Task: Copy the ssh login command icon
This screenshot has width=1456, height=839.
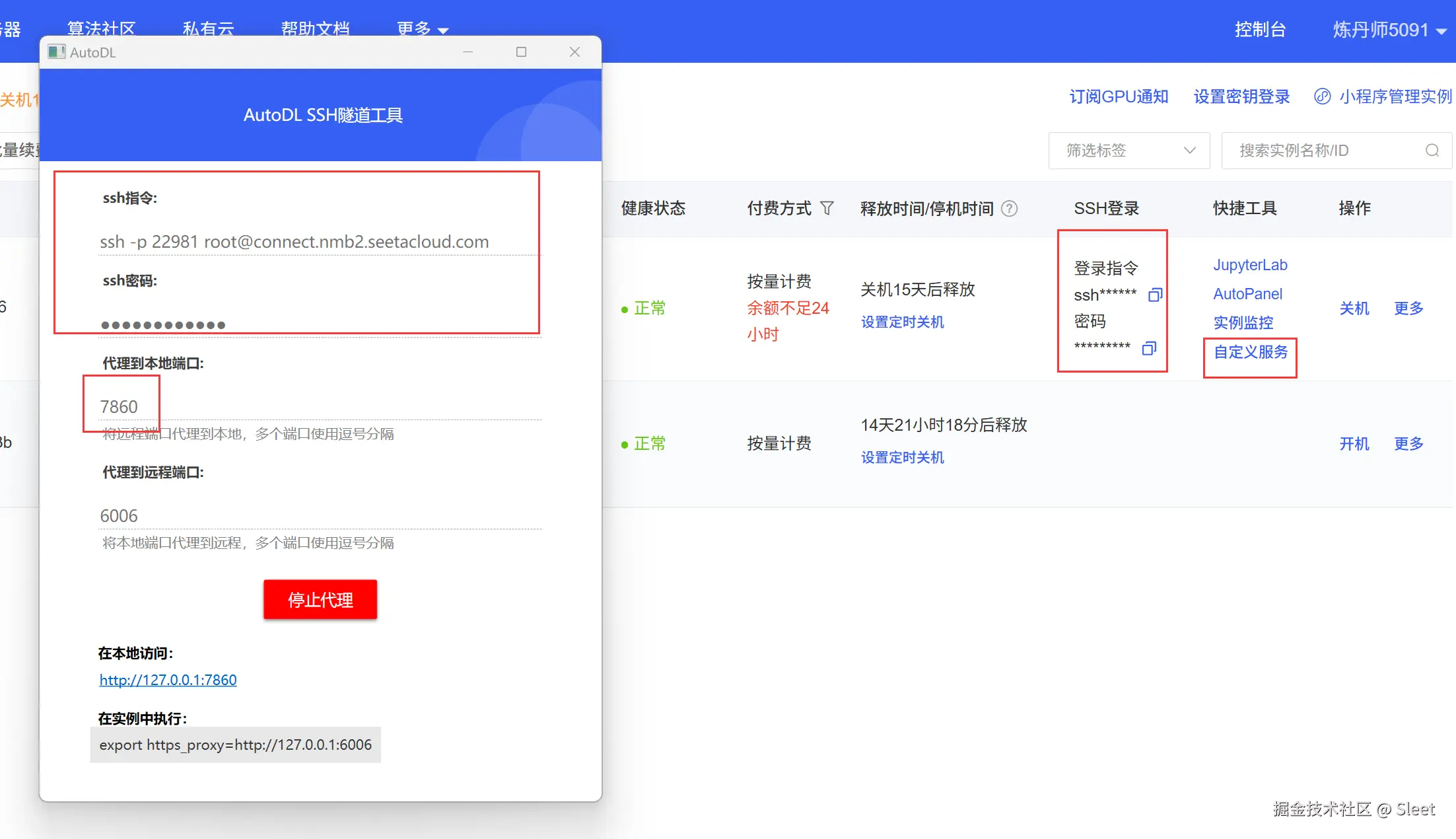Action: (x=1155, y=295)
